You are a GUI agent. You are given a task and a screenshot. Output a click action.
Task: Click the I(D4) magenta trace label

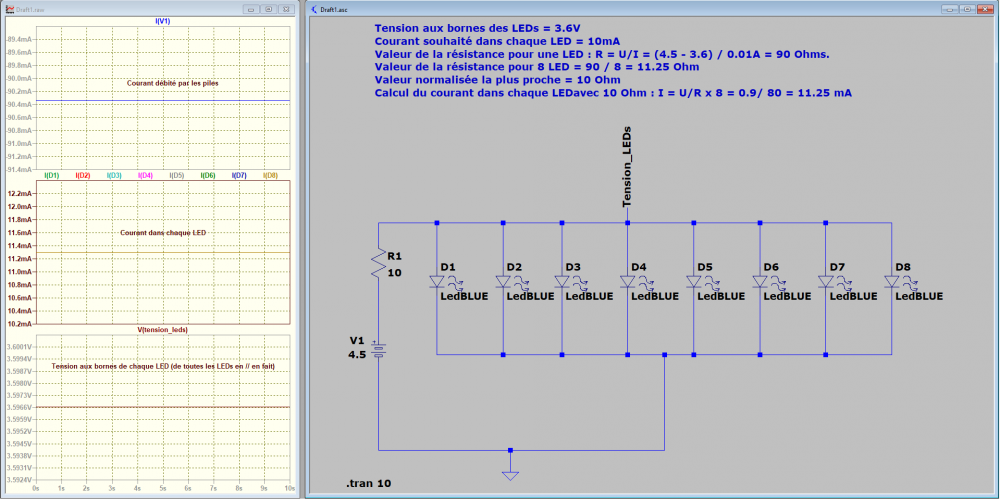(145, 175)
